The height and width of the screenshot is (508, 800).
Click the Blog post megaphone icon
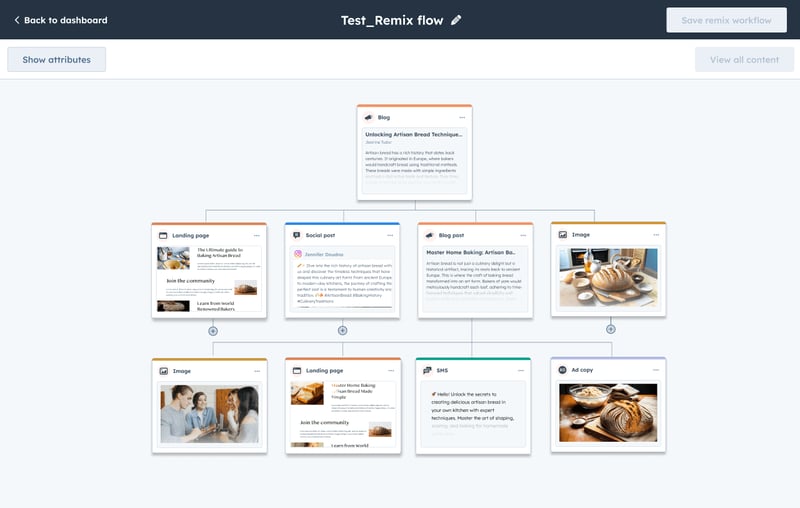429,235
